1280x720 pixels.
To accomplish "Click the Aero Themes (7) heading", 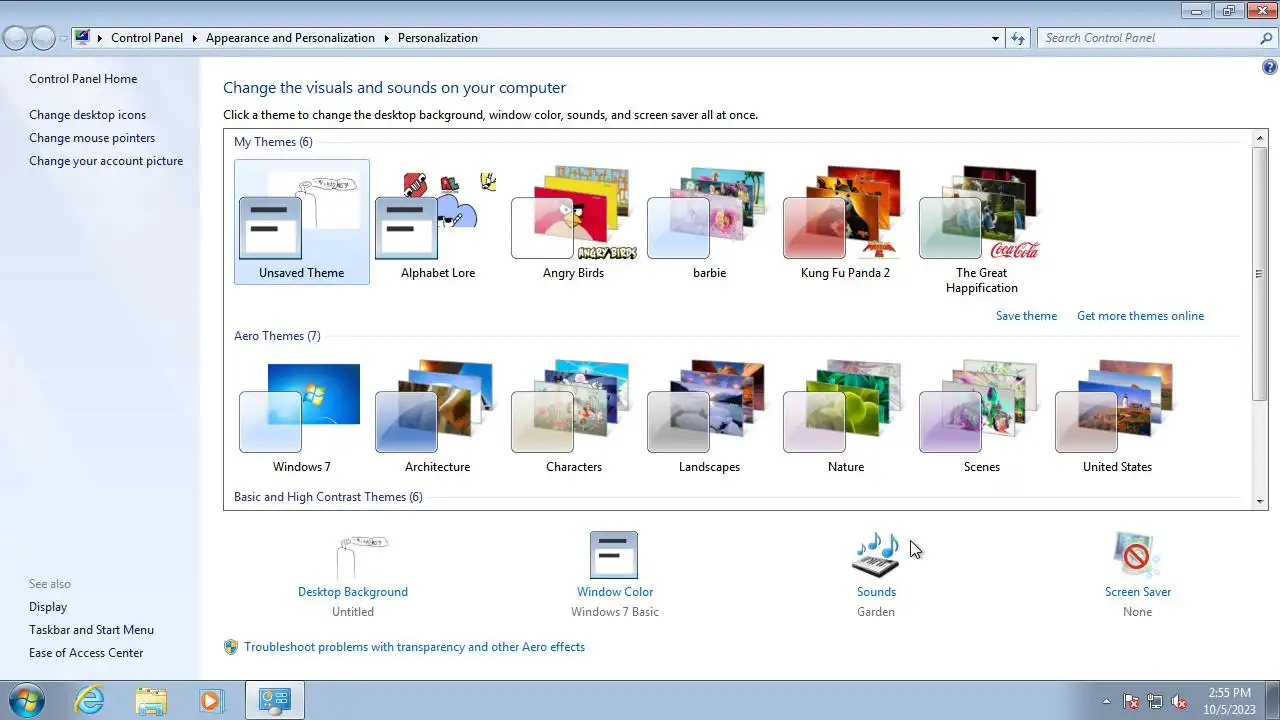I will click(x=277, y=336).
